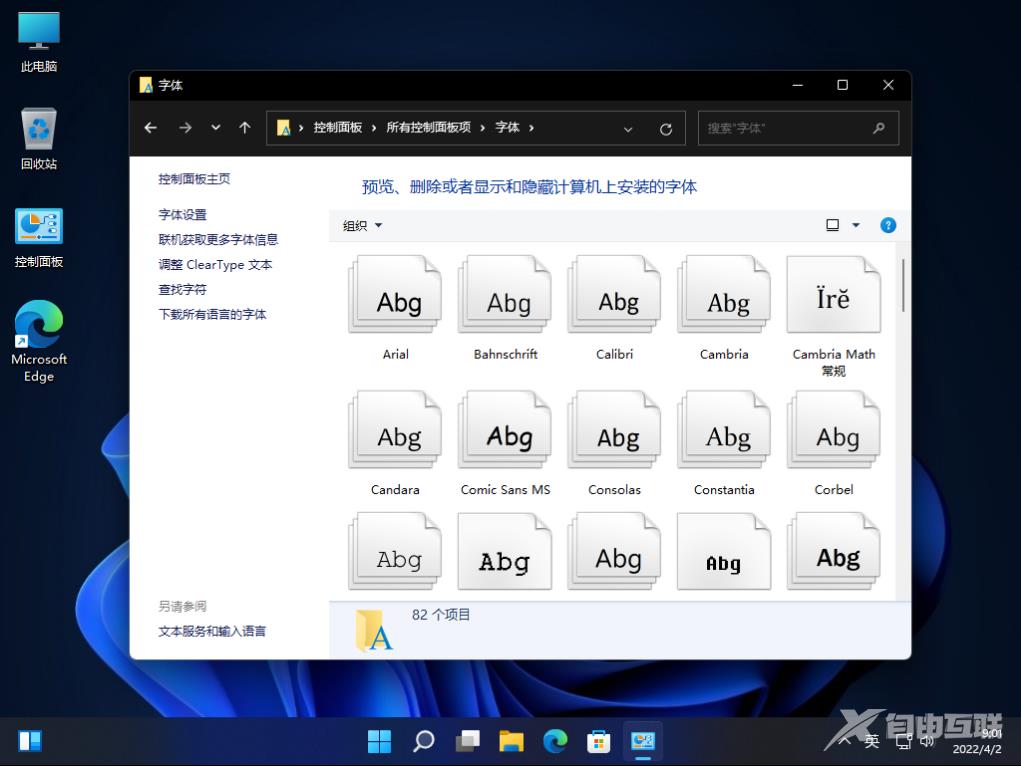The image size is (1021, 766).
Task: Expand the address bar breadcrumb chevron
Action: 628,128
